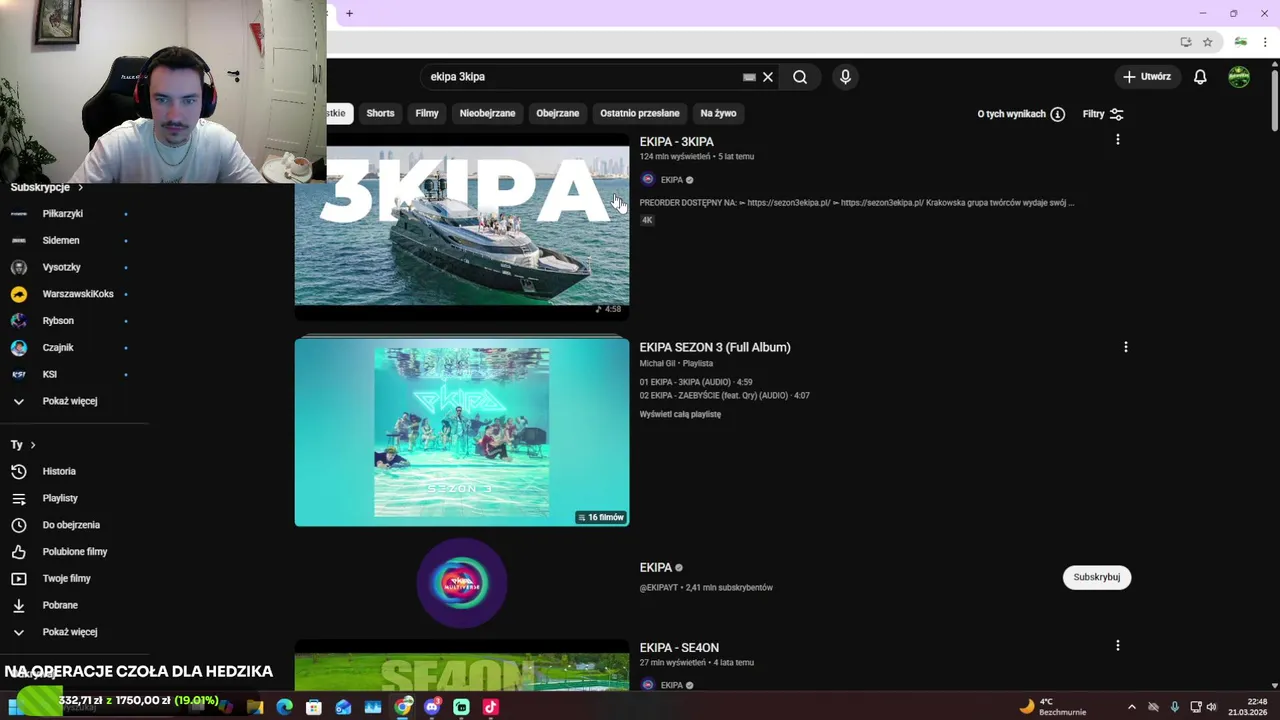This screenshot has height=720, width=1280.
Task: Select the Nieobejrzane filter chip
Action: pyautogui.click(x=487, y=113)
